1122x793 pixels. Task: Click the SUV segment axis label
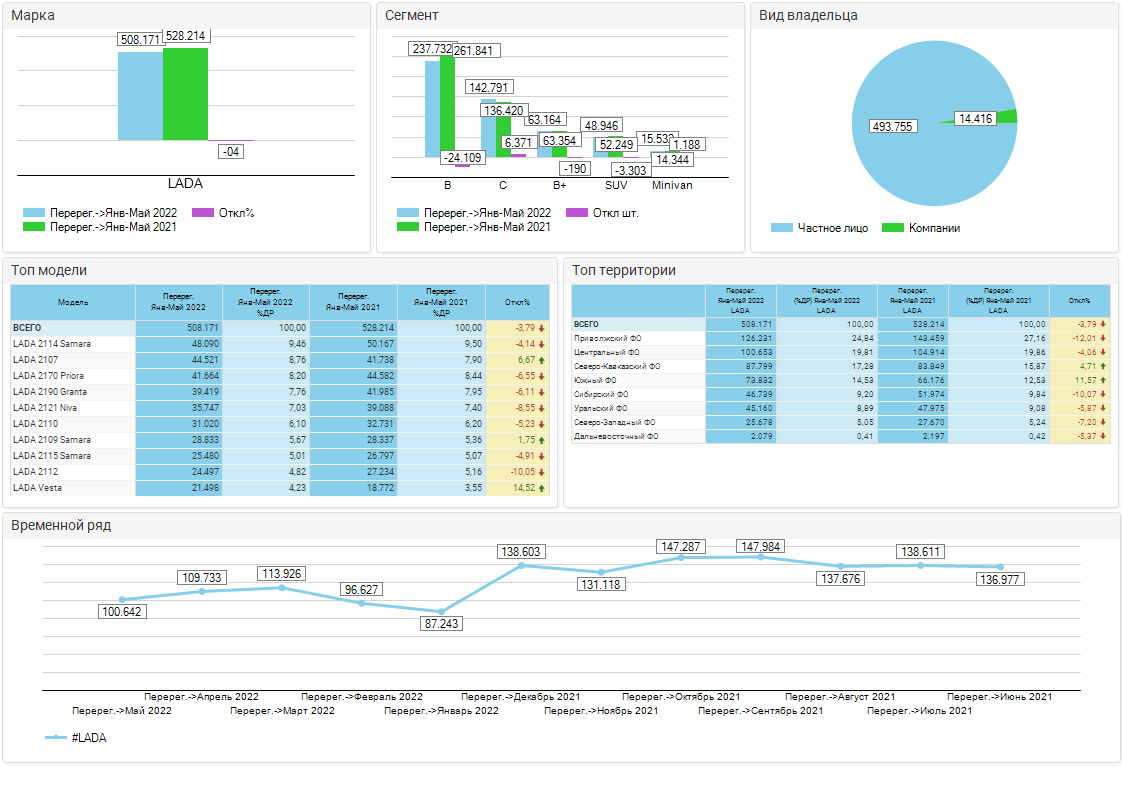[x=616, y=185]
